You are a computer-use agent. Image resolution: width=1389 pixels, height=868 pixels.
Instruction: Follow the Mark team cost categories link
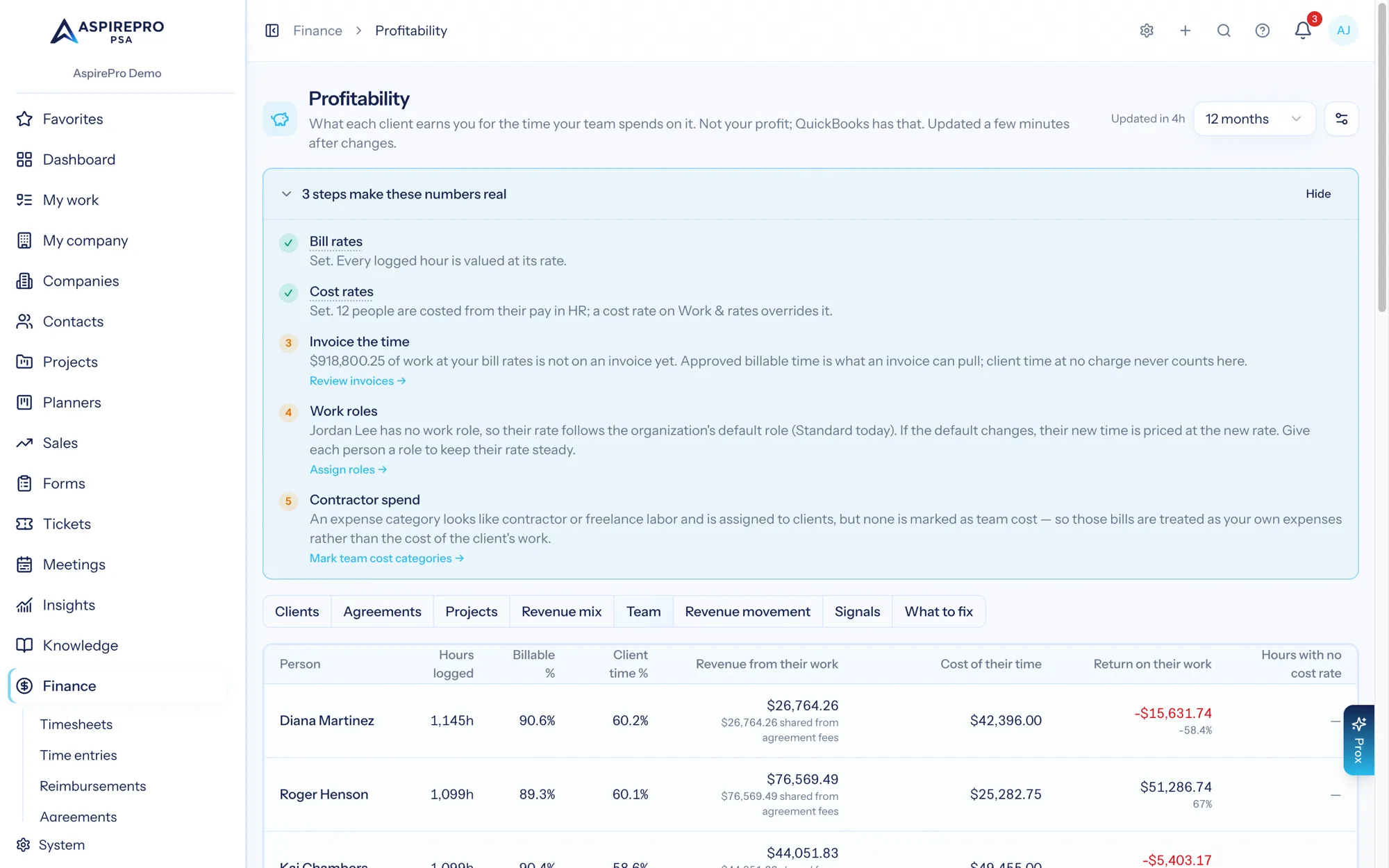click(387, 559)
